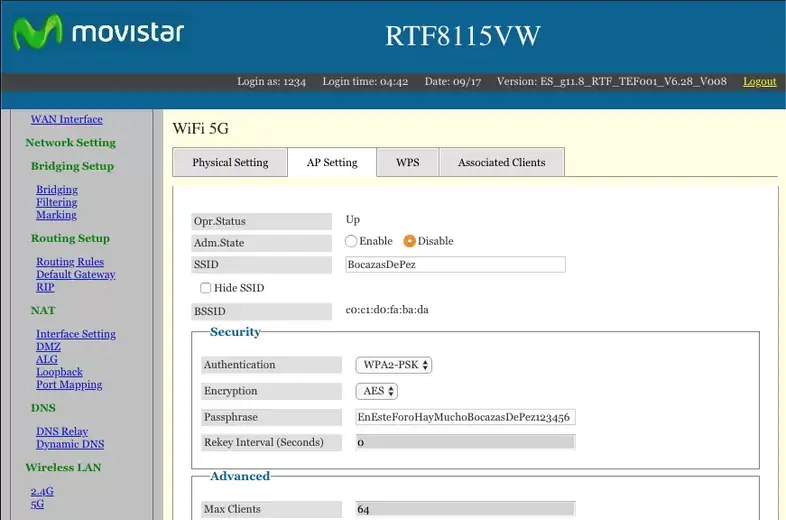The height and width of the screenshot is (520, 786).
Task: Click the Passphrase input field
Action: (465, 417)
